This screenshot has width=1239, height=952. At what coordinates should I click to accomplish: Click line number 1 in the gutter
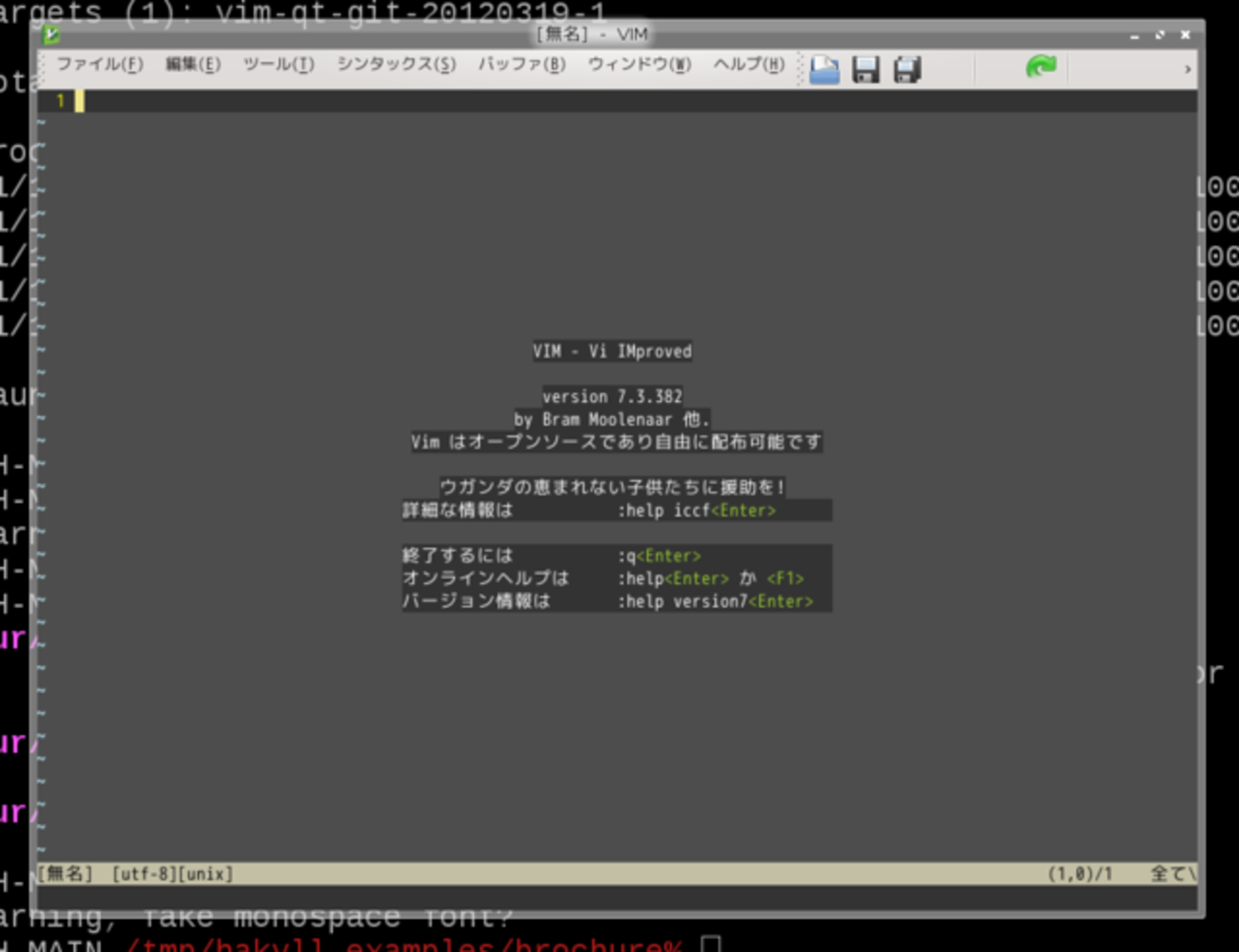click(x=60, y=101)
